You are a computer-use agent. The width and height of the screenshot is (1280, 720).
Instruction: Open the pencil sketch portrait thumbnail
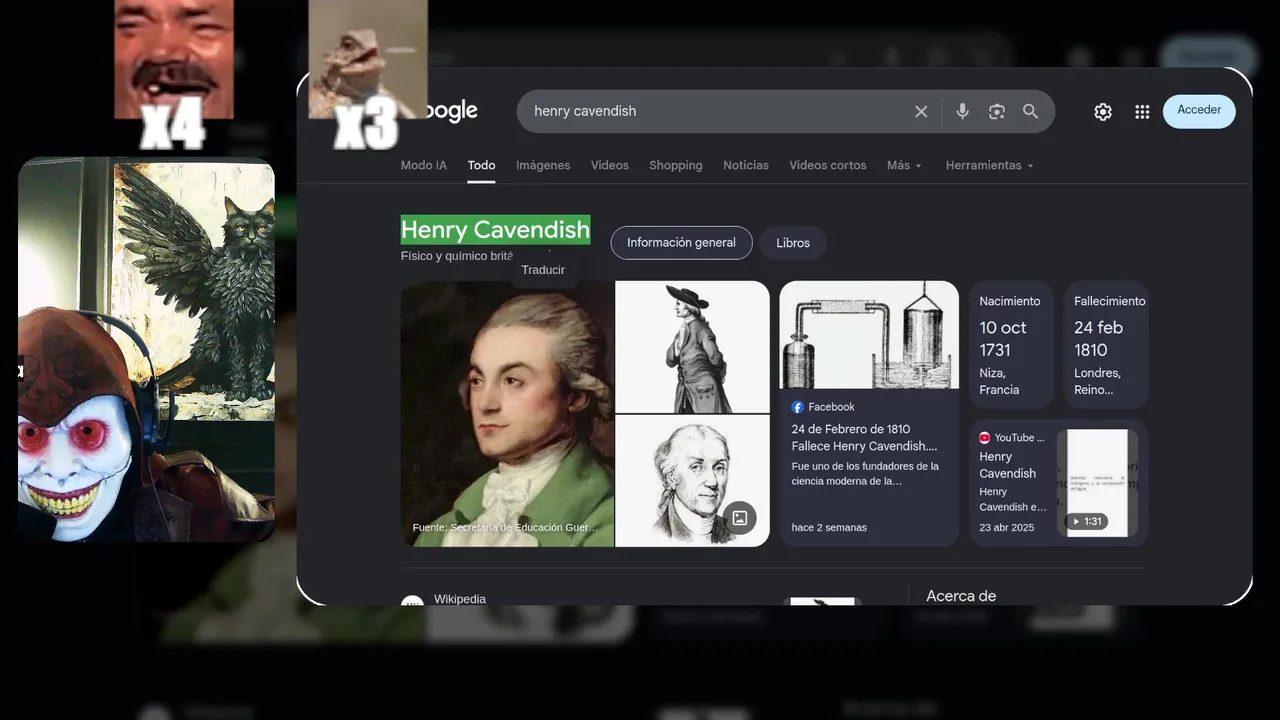click(692, 481)
